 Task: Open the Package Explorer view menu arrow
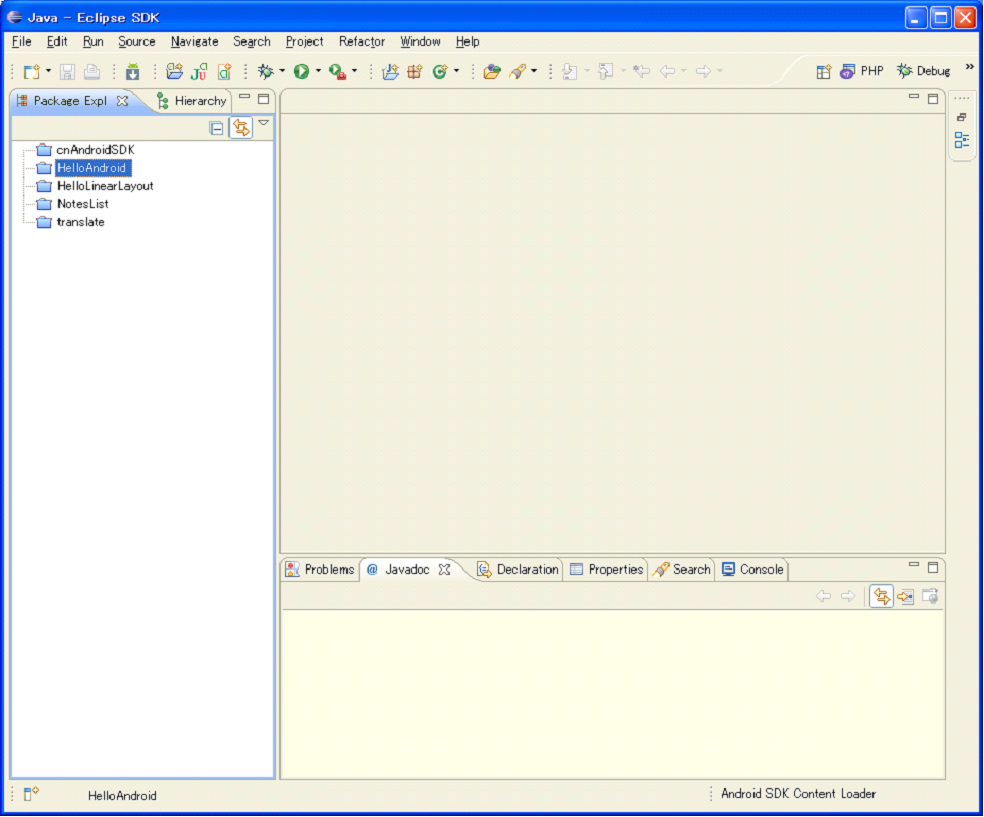[264, 124]
